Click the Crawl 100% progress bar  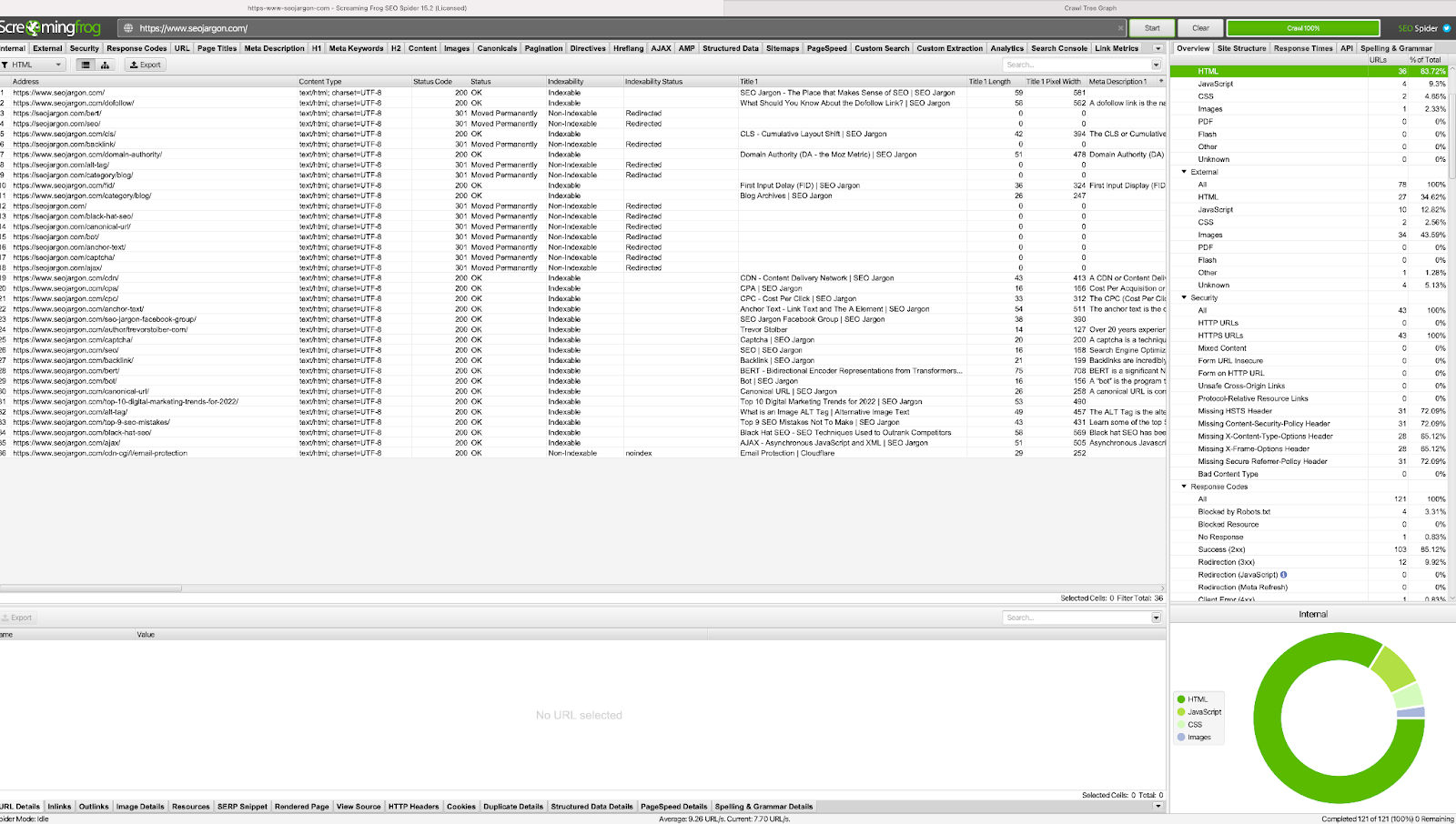pos(1303,28)
